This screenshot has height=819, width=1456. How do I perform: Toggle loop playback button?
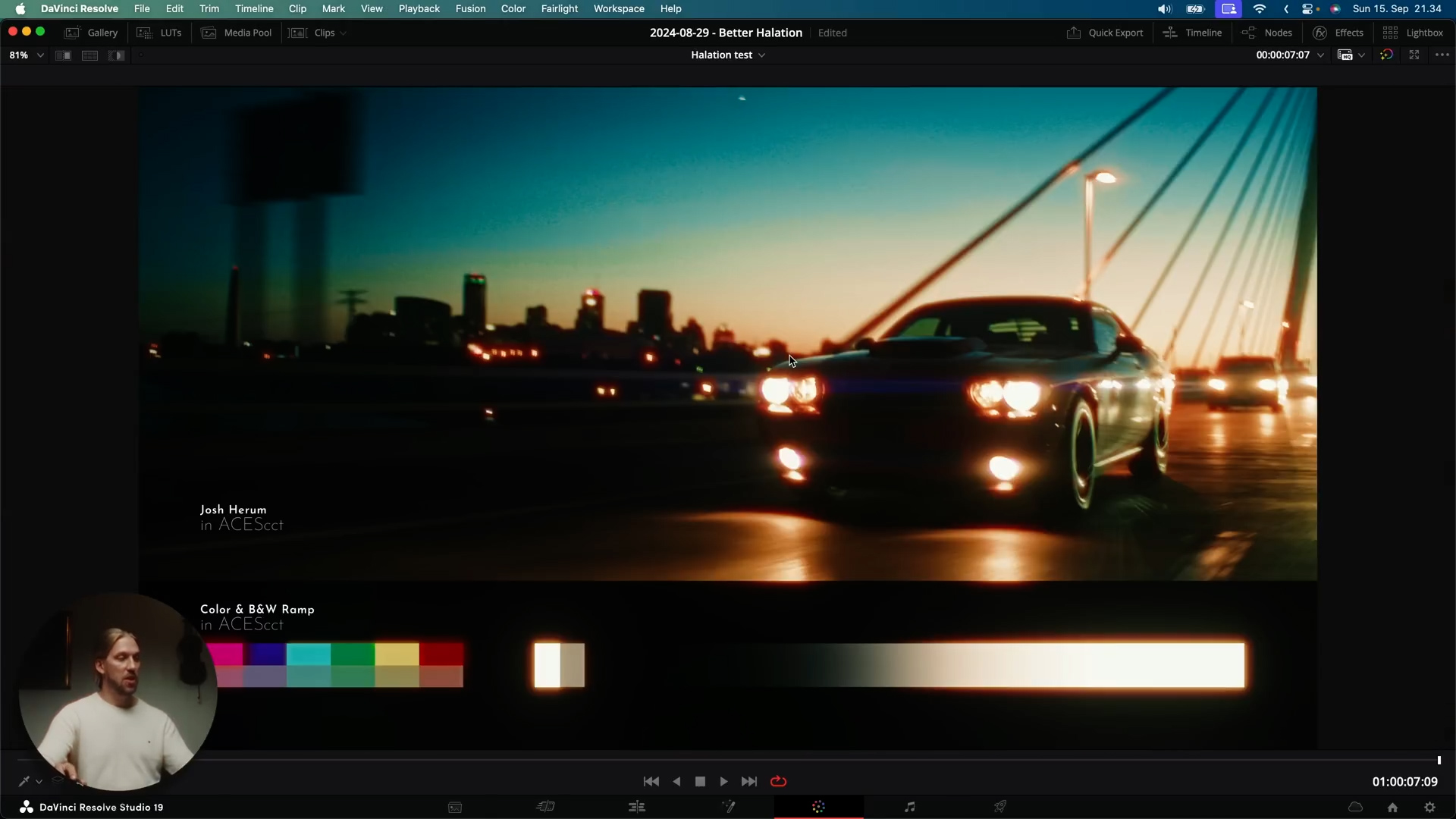778,781
